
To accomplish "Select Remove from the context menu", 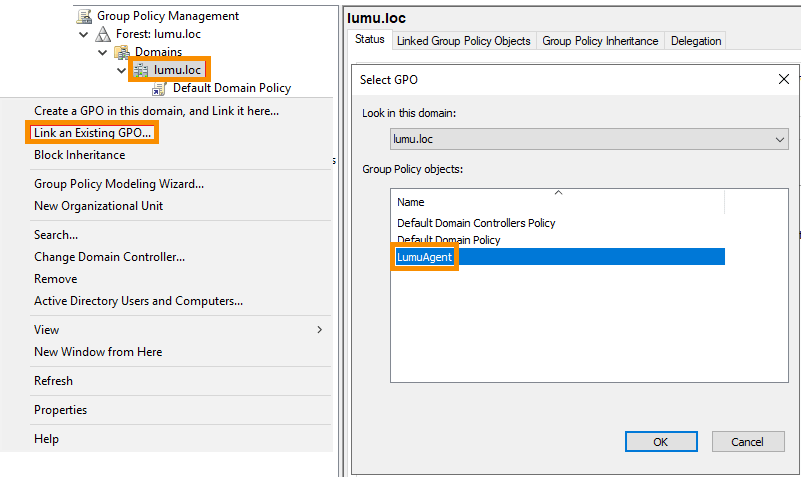I will click(55, 279).
